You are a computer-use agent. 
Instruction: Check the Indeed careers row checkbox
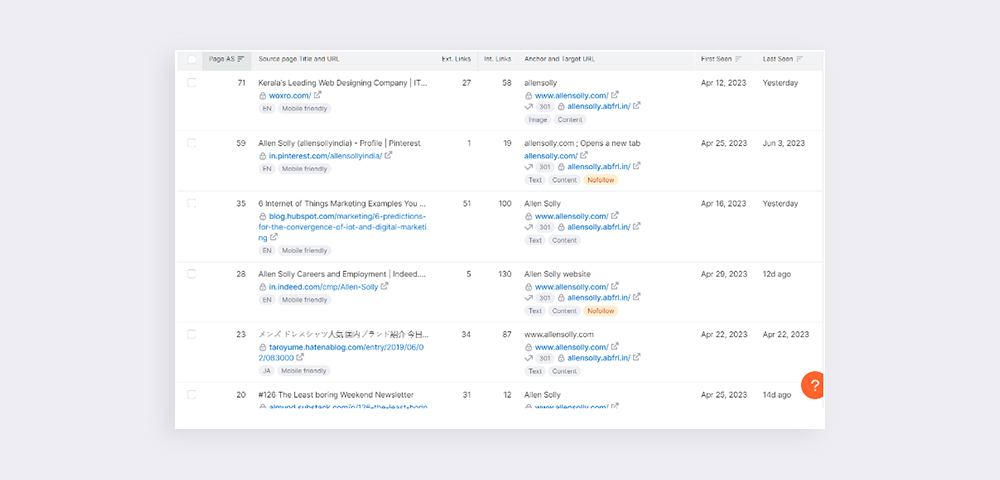coord(191,274)
